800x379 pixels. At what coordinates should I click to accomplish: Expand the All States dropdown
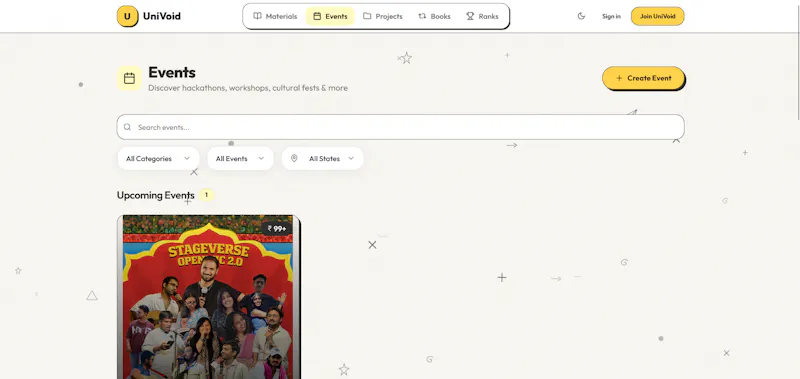(322, 159)
